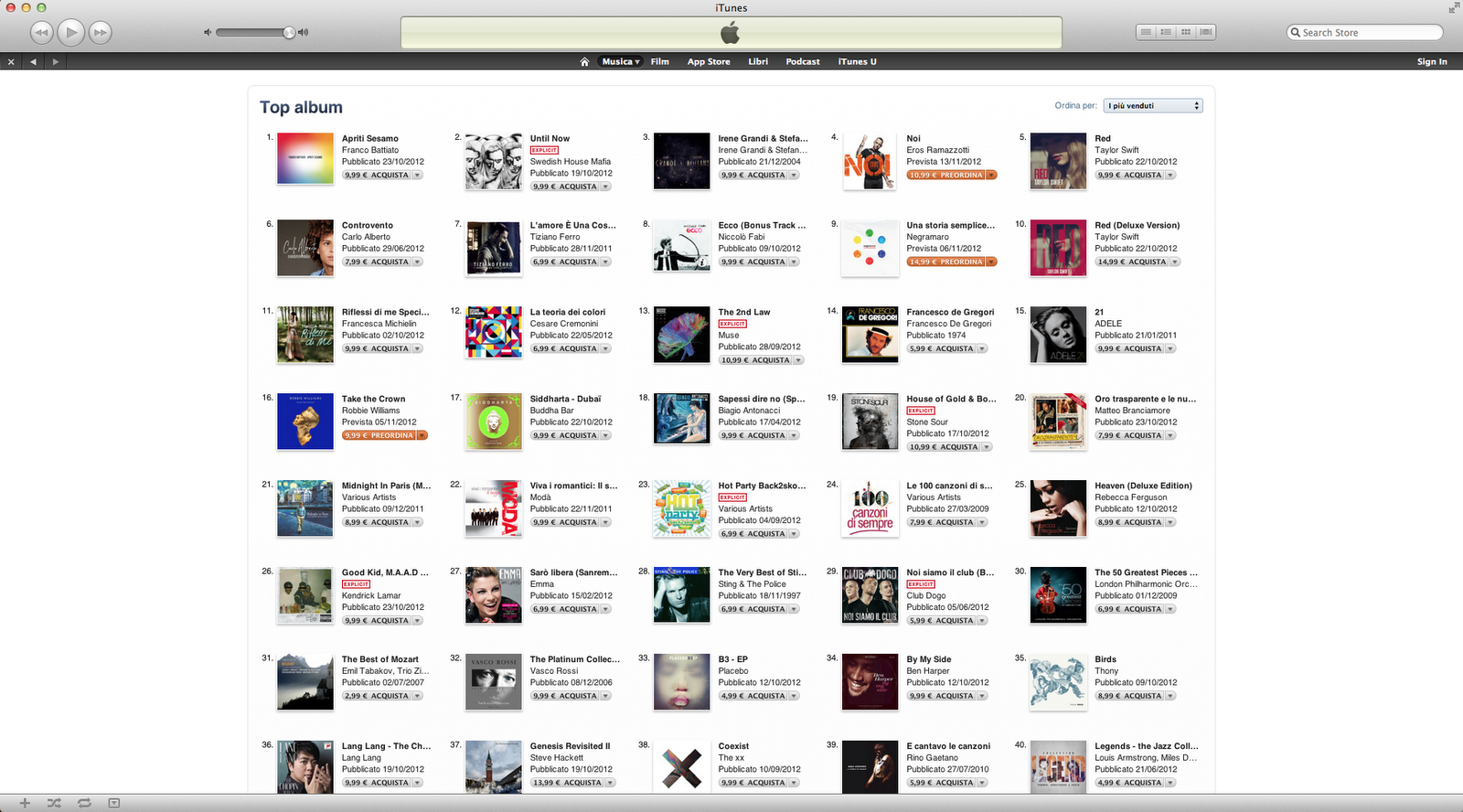This screenshot has height=812, width=1463.
Task: Buy The 2nd Law for 10,99 €
Action: 755,360
